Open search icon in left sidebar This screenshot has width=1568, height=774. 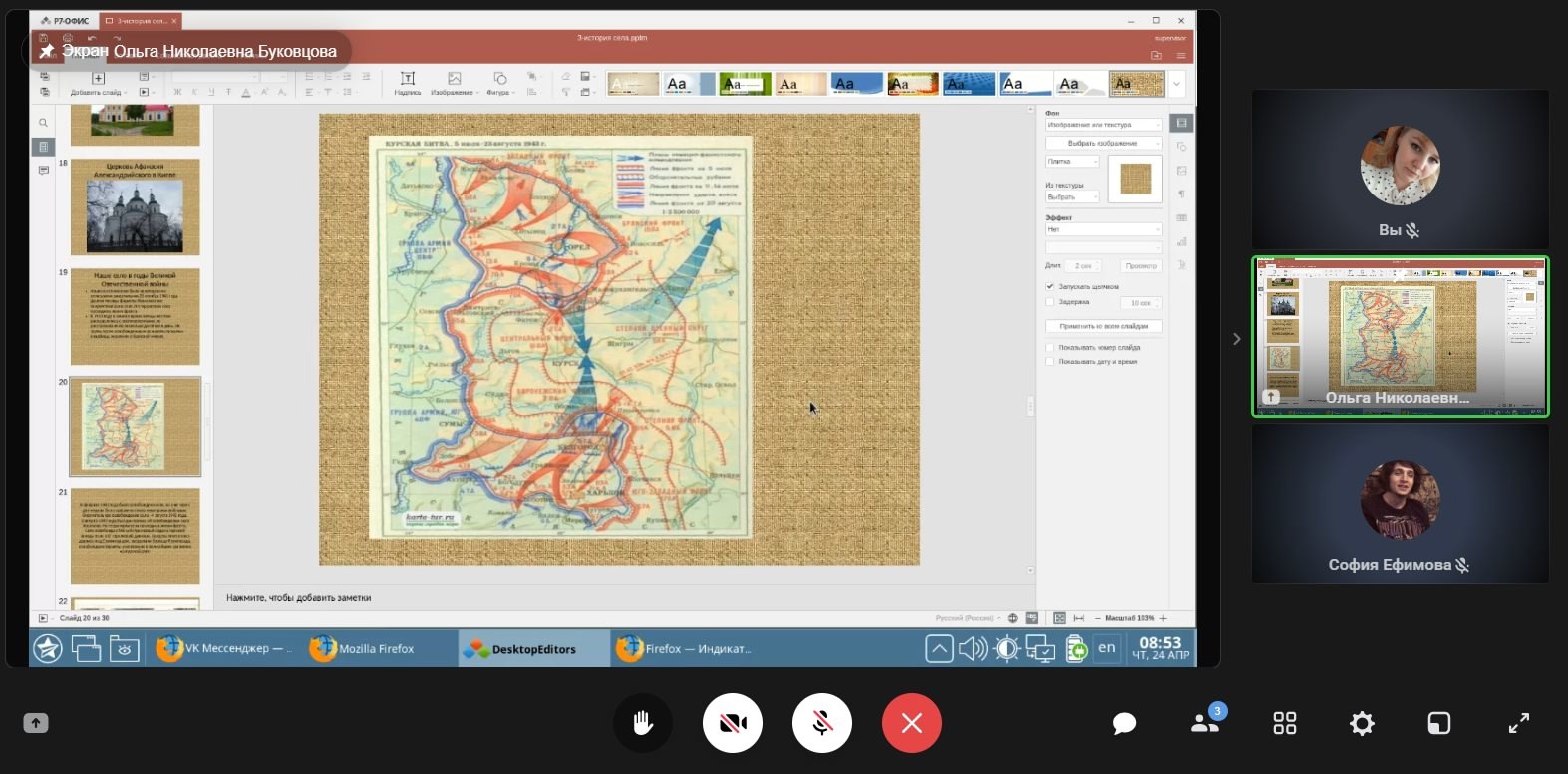click(43, 123)
